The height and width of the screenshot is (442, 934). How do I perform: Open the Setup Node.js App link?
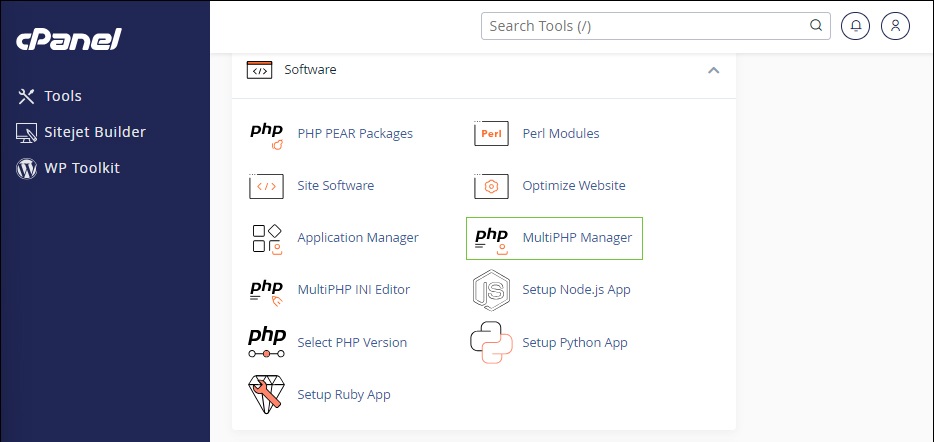click(577, 290)
